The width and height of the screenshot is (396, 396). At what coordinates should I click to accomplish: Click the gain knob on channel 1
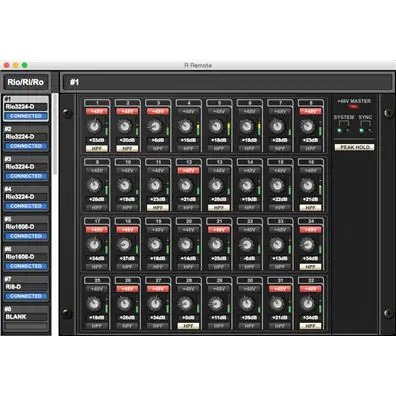click(94, 126)
